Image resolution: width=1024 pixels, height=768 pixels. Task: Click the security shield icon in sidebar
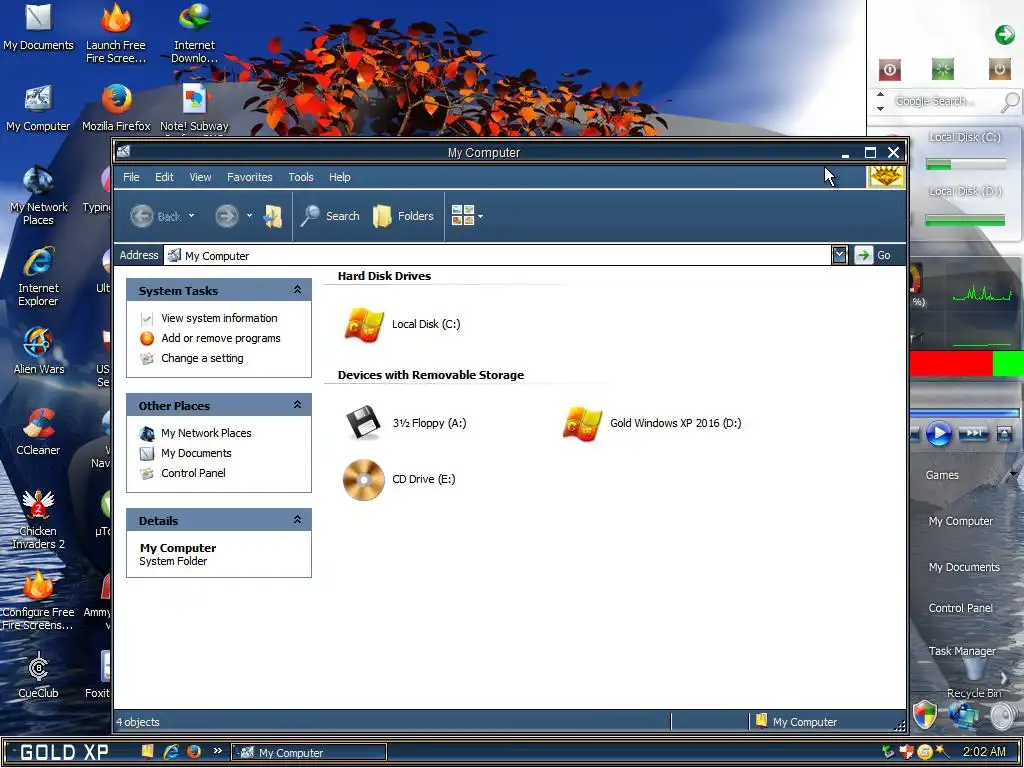click(925, 715)
